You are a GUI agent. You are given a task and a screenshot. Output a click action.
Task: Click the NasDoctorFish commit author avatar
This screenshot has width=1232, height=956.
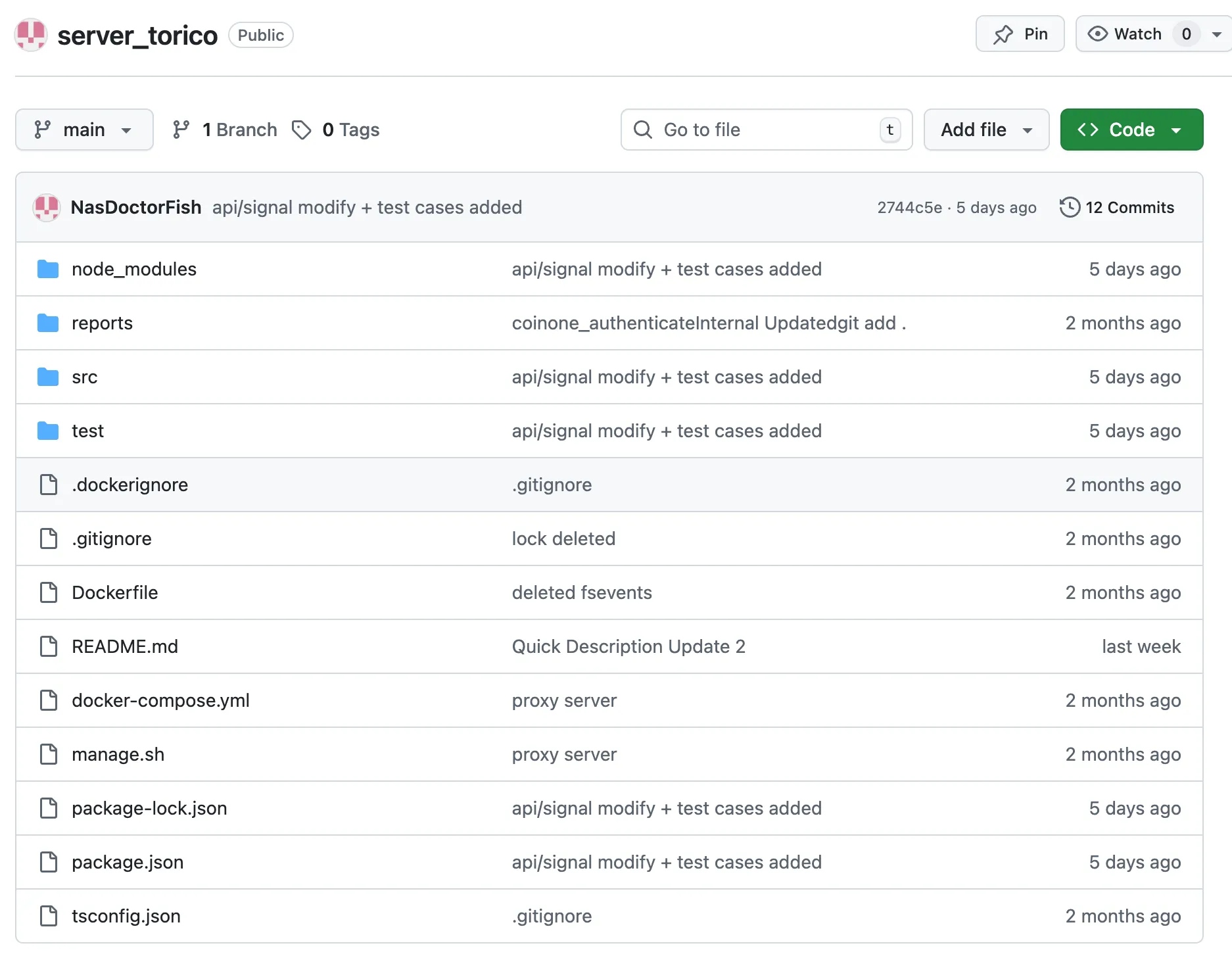click(x=47, y=208)
